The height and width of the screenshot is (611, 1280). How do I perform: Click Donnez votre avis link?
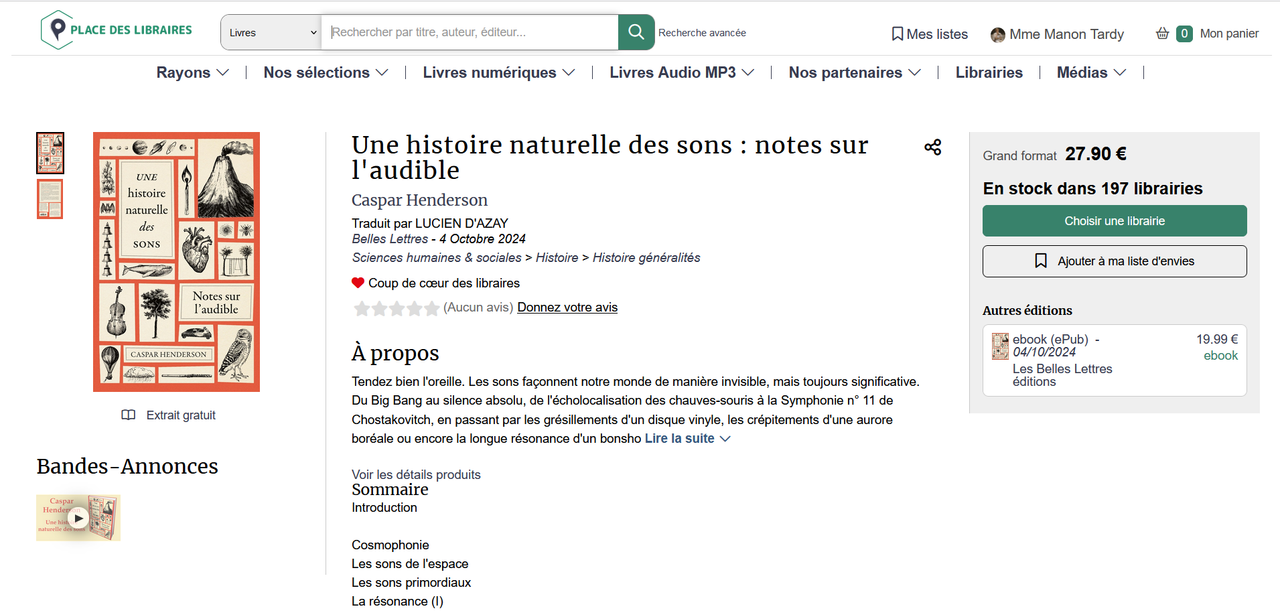[x=567, y=307]
